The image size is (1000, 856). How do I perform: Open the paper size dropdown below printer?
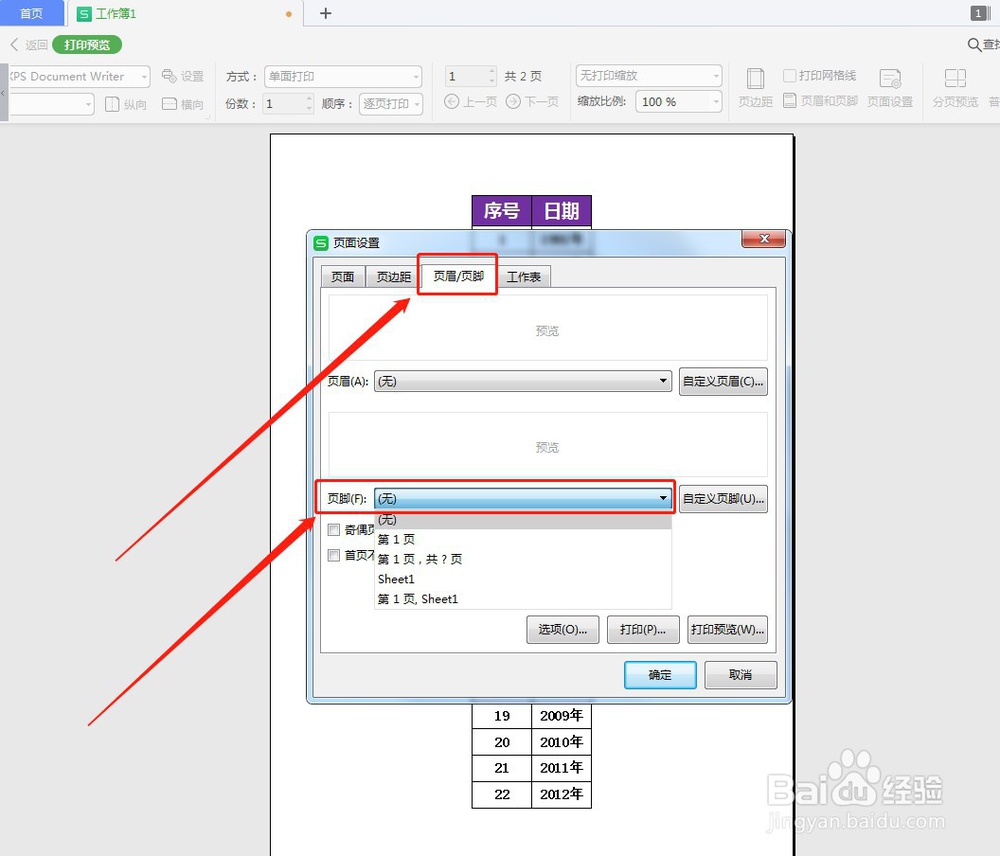pyautogui.click(x=52, y=104)
